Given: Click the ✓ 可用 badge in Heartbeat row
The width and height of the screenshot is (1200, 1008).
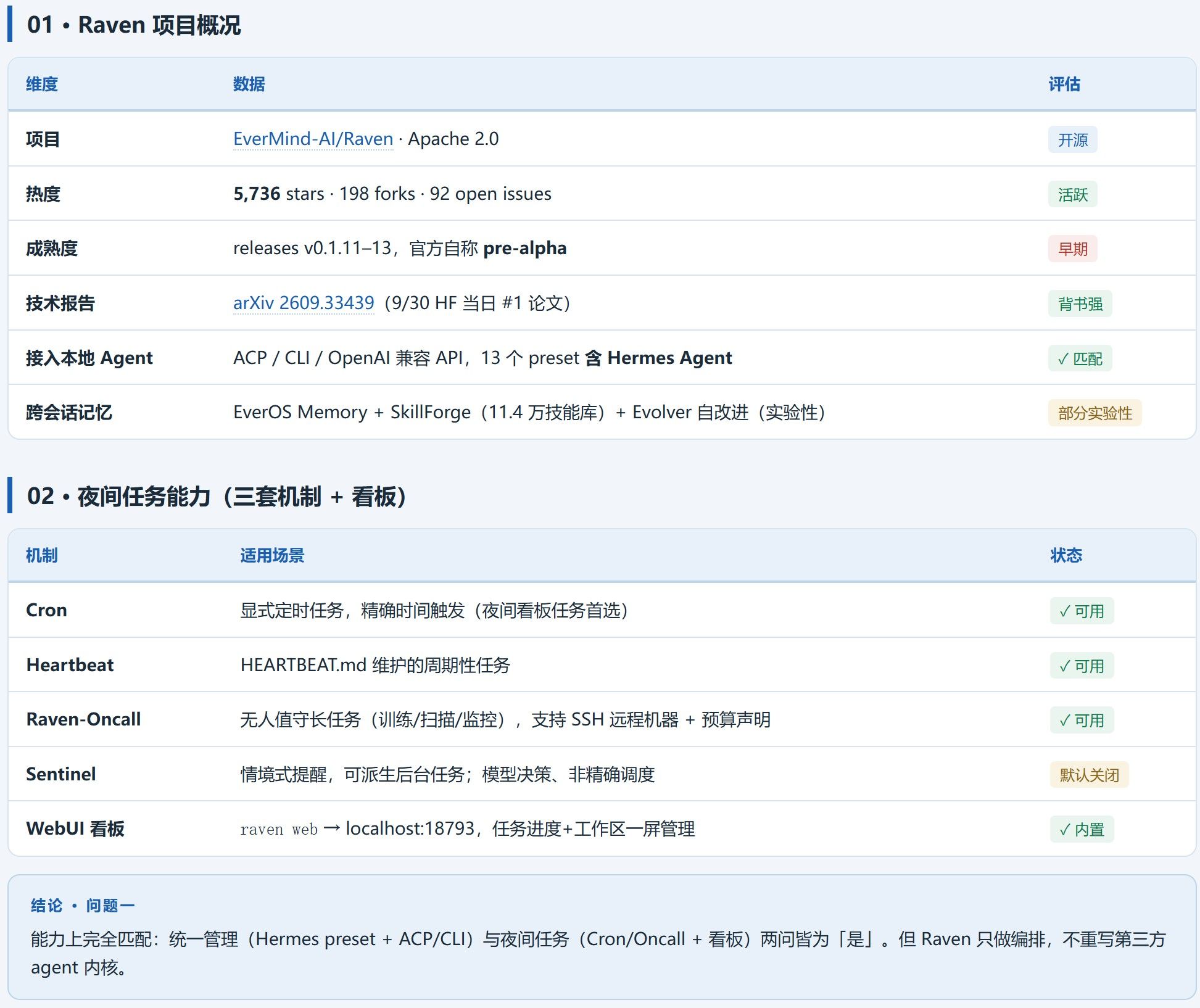Looking at the screenshot, I should tap(1082, 666).
